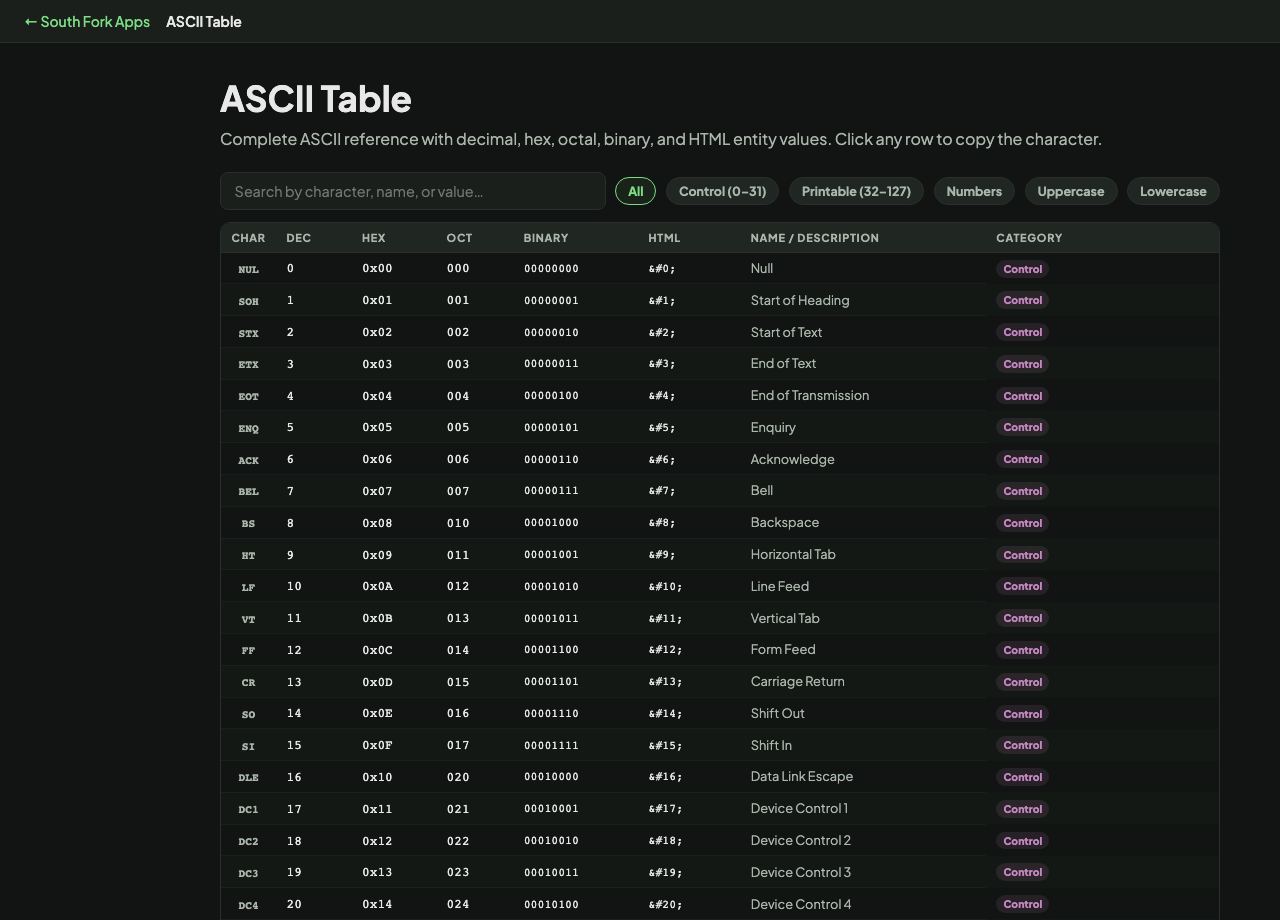This screenshot has height=920, width=1280.
Task: Click the Shift In description
Action: (771, 745)
